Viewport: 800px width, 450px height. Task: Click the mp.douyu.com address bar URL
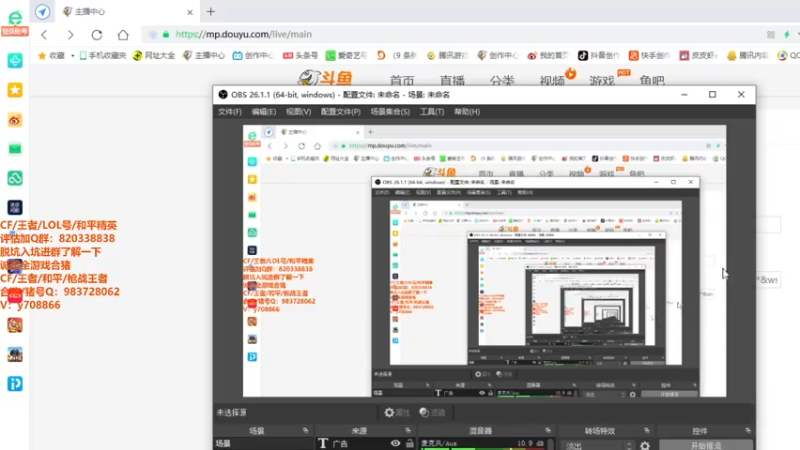pyautogui.click(x=243, y=35)
